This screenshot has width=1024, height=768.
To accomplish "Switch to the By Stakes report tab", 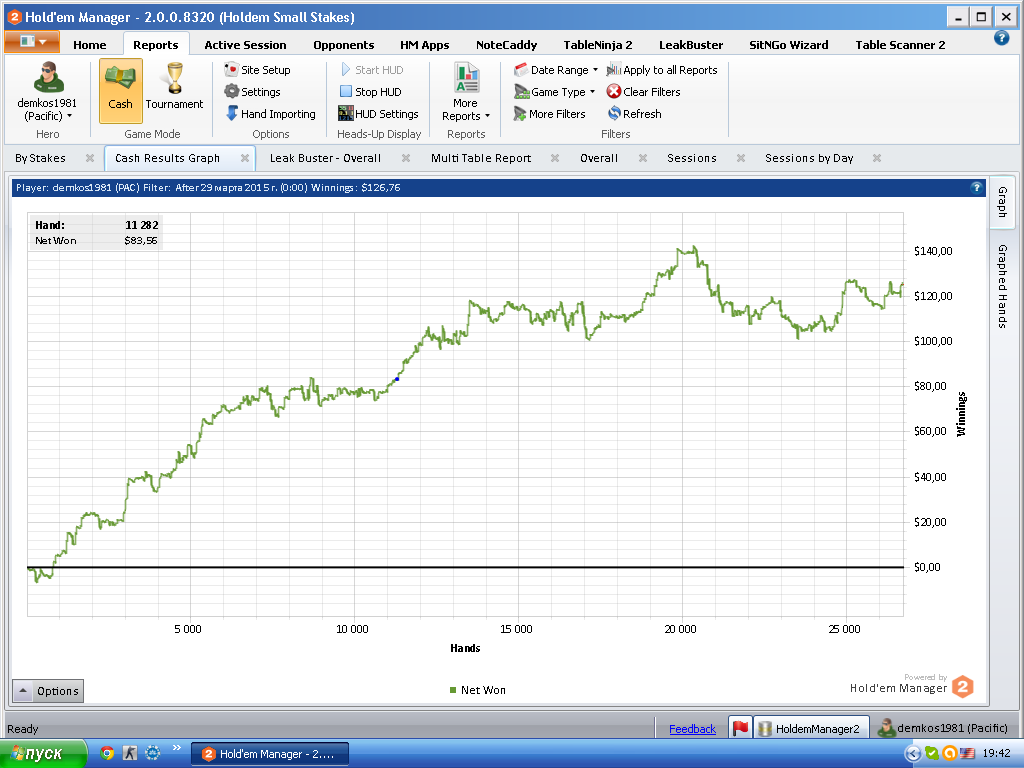I will coord(40,158).
